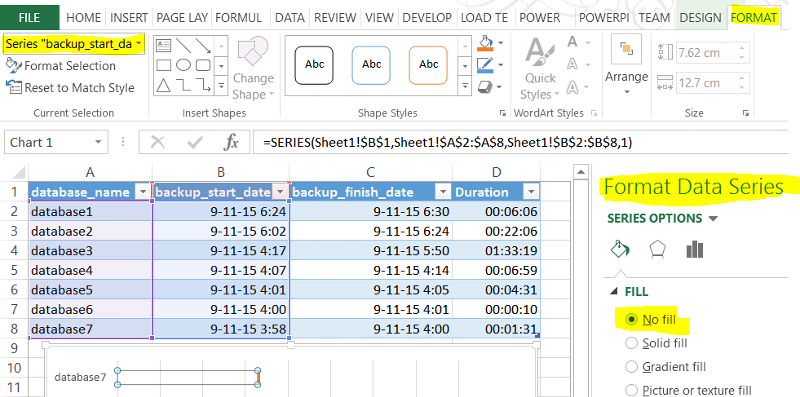Screen dimensions: 800x397
Task: Open the database_name column filter
Action: click(143, 192)
